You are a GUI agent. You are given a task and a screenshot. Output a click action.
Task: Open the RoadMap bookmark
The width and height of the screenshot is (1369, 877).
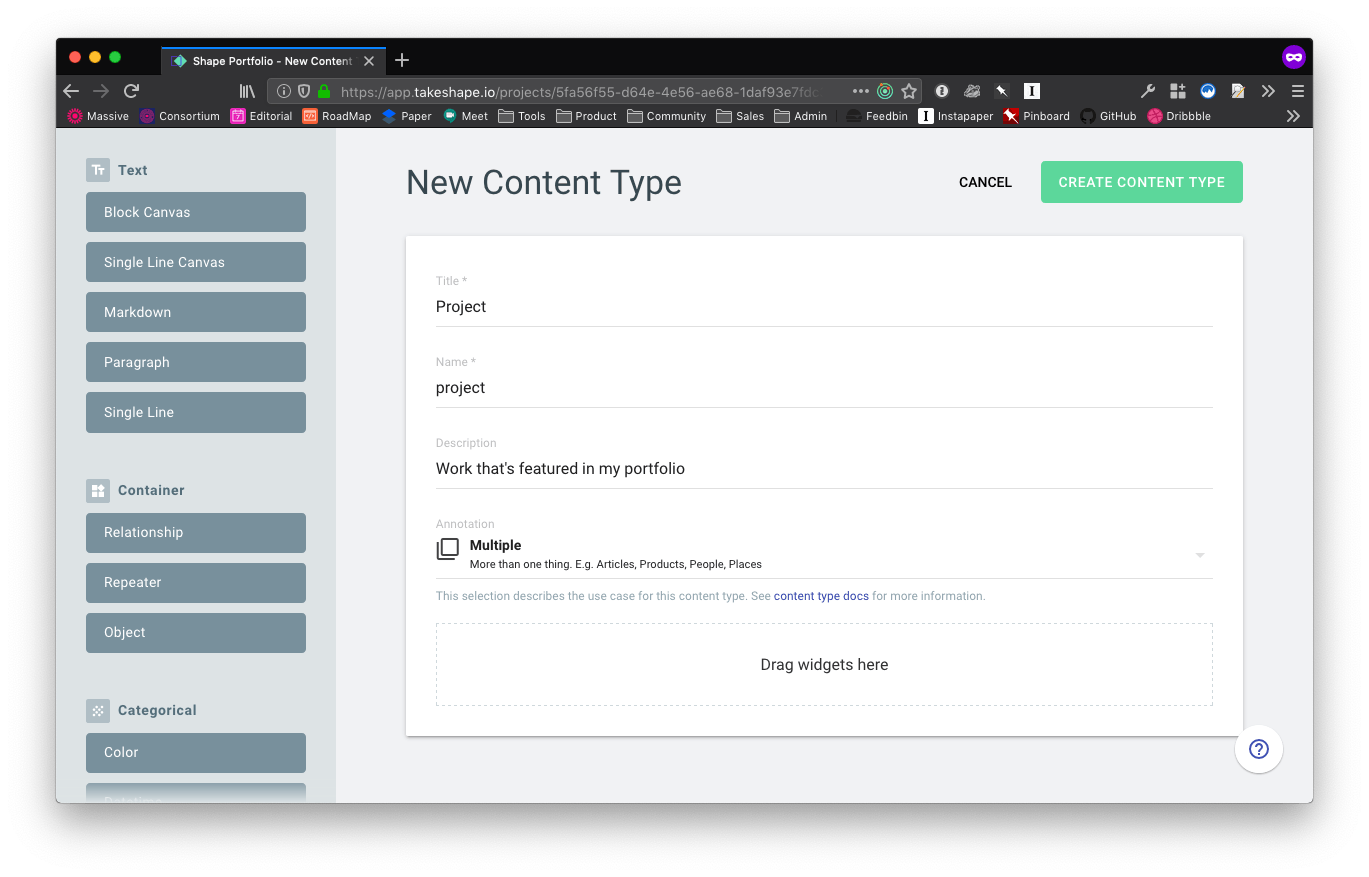click(x=337, y=116)
